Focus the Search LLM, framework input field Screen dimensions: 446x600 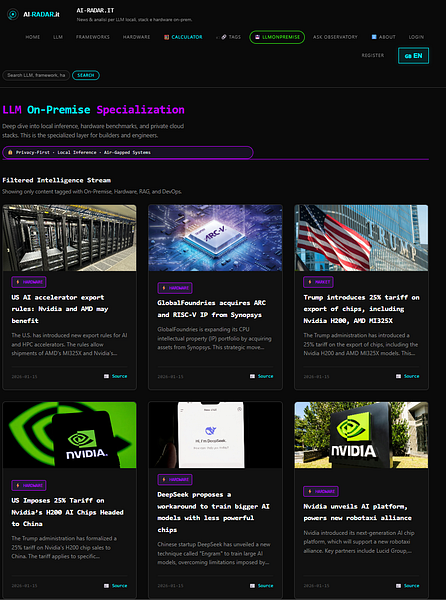(x=36, y=75)
